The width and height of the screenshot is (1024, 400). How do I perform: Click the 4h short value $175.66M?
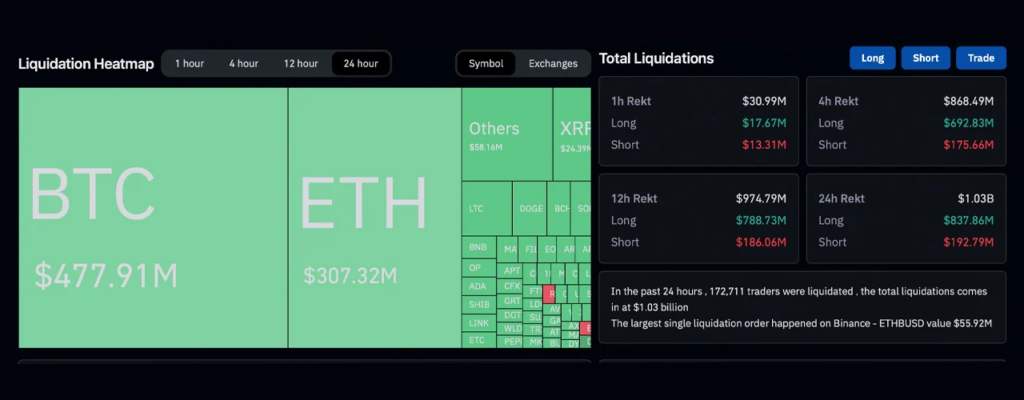tap(968, 145)
